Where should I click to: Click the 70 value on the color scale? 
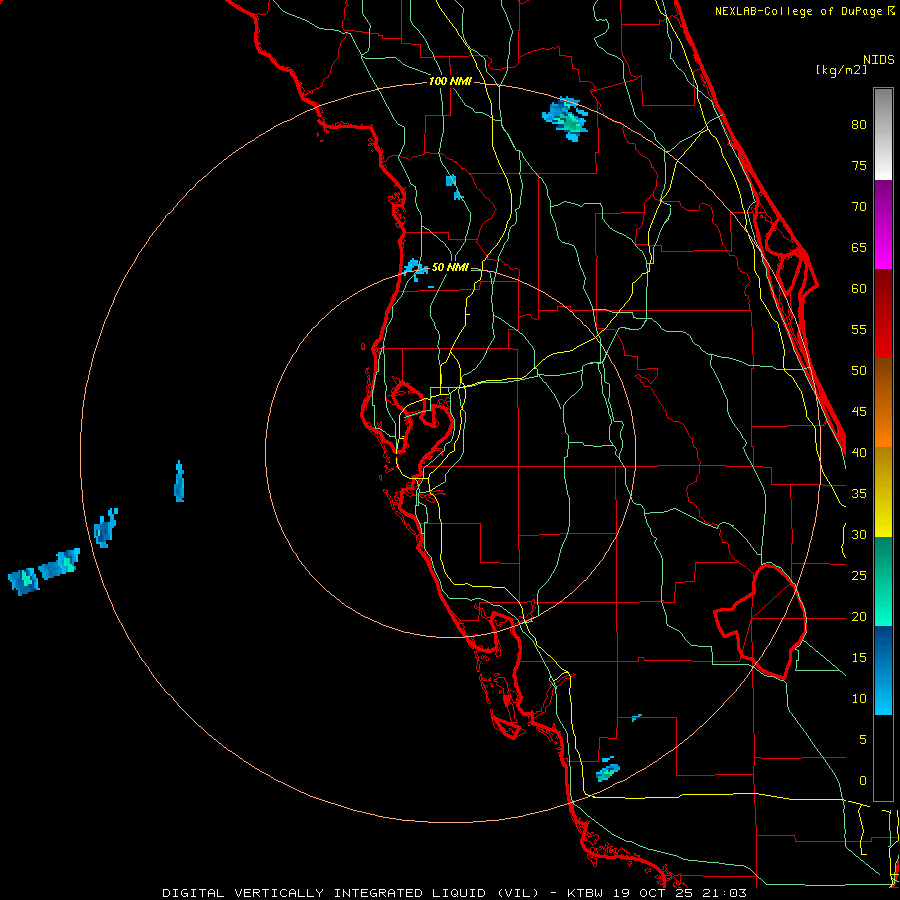[859, 207]
